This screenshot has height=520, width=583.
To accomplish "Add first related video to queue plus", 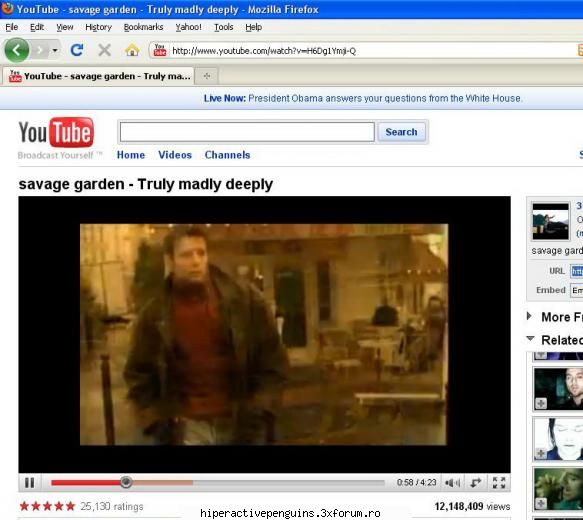I will click(541, 403).
